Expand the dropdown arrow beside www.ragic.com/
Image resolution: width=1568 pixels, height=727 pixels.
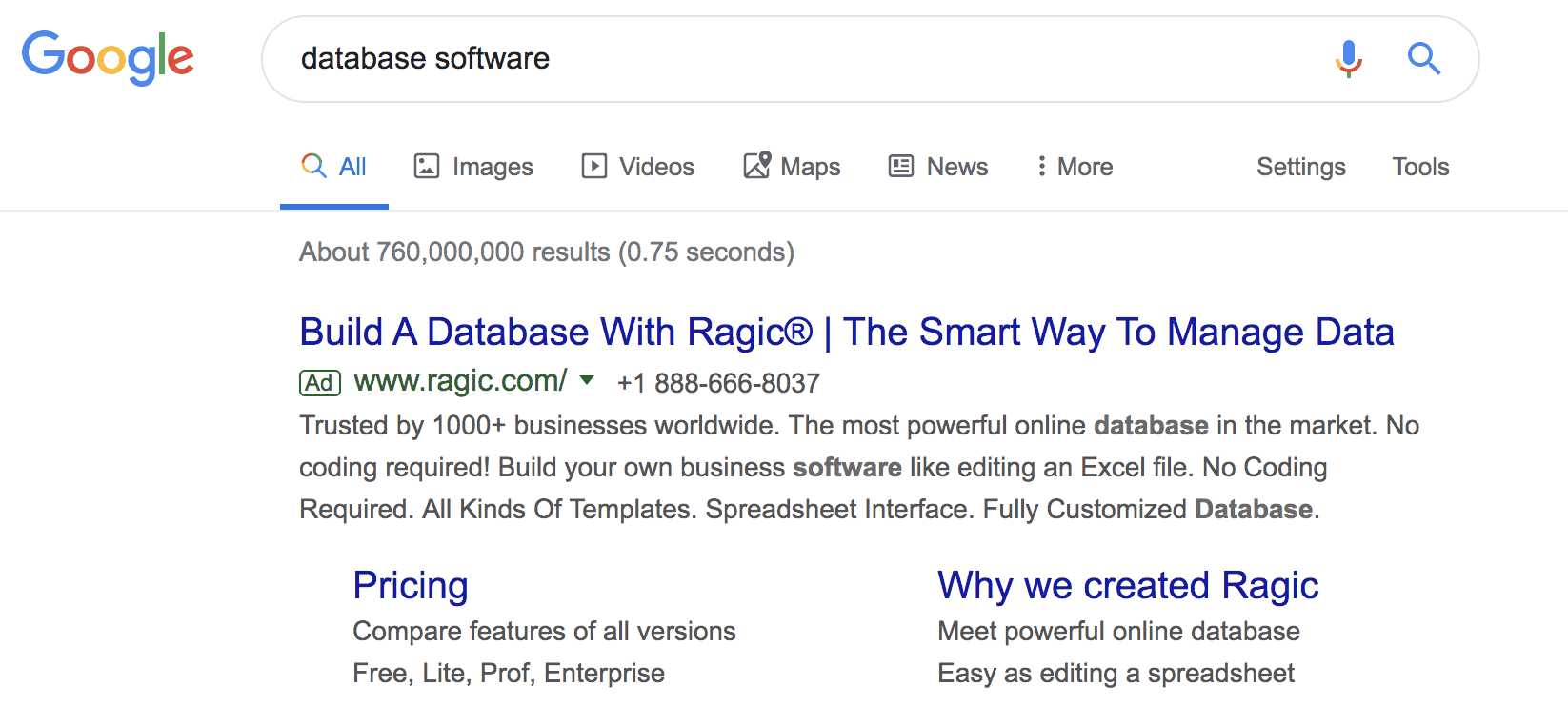pos(587,380)
